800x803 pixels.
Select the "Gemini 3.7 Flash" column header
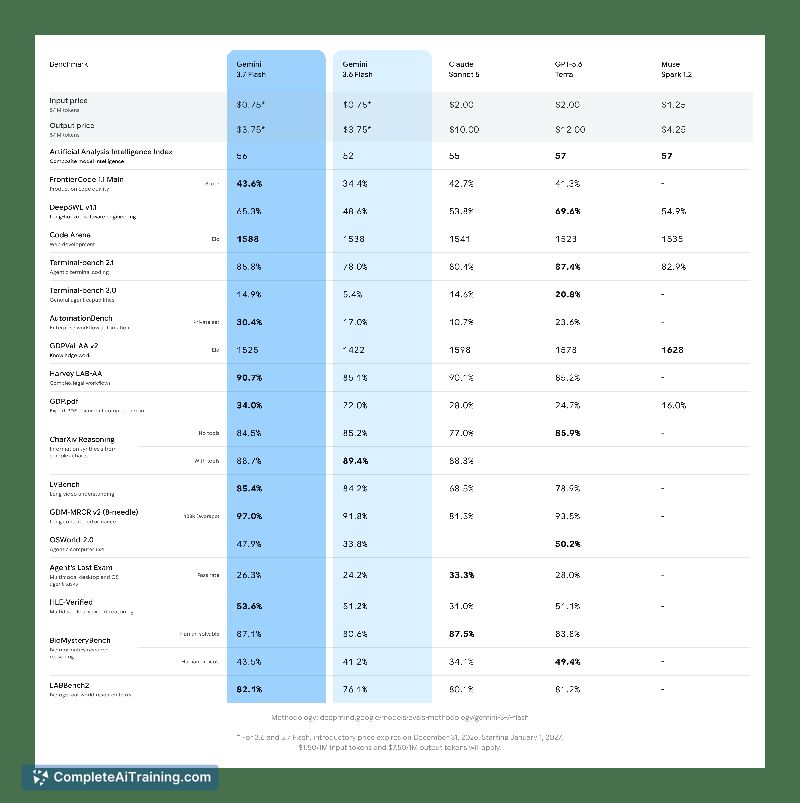pyautogui.click(x=251, y=69)
